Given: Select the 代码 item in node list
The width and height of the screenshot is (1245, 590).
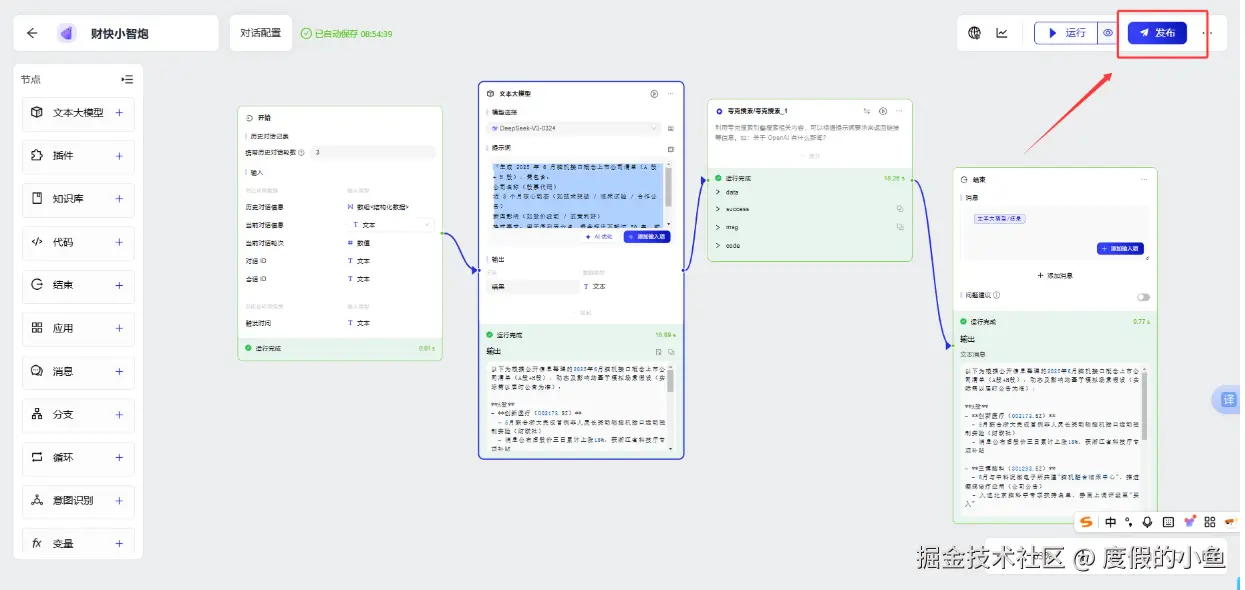Looking at the screenshot, I should point(78,242).
